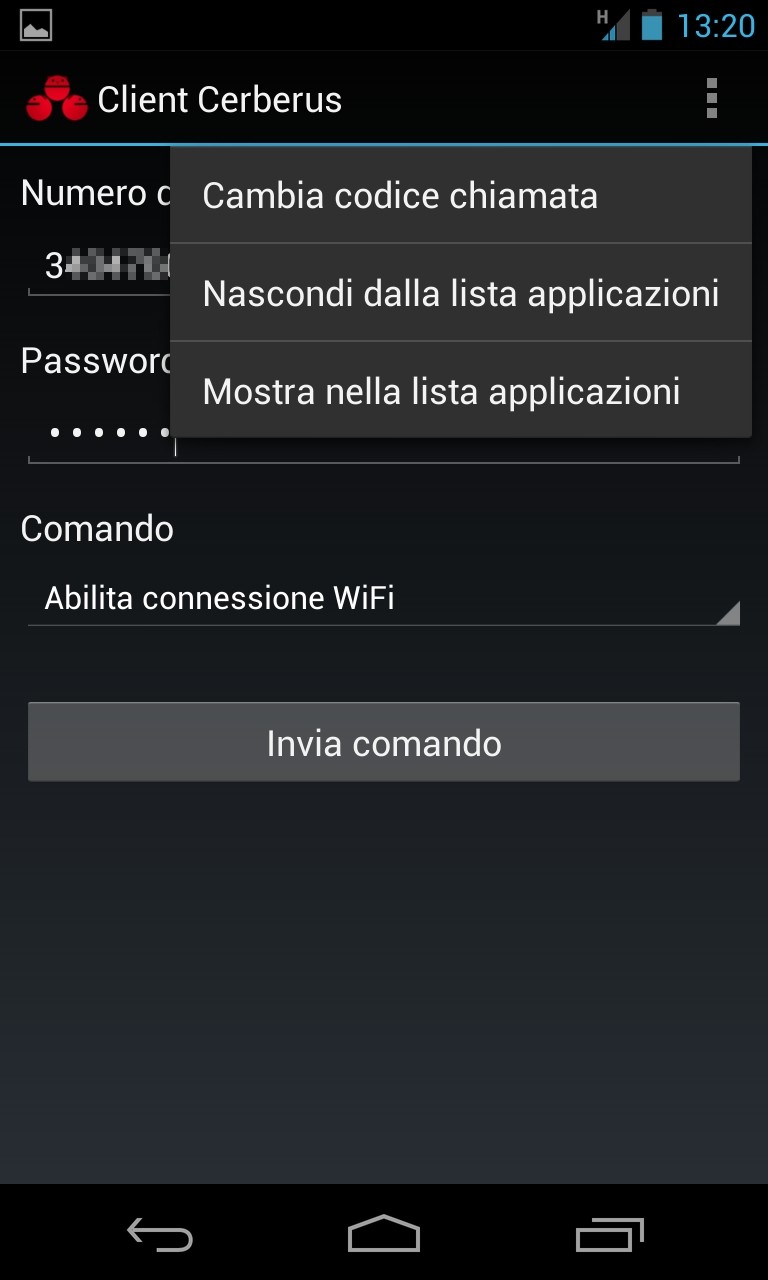Tap the battery icon in status bar
The image size is (768, 1280).
(652, 25)
